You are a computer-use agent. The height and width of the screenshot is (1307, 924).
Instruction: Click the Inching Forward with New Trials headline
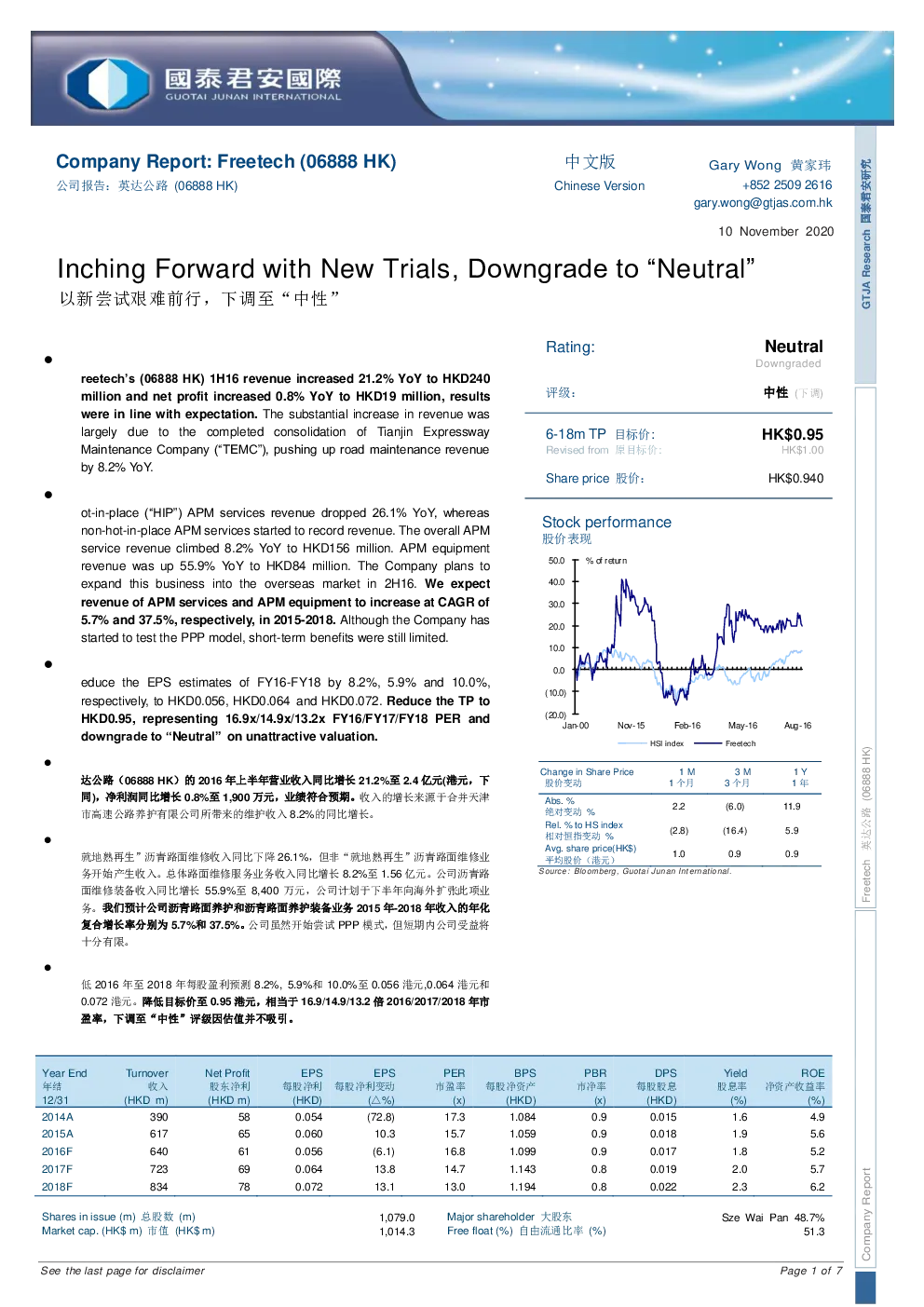coord(406,268)
